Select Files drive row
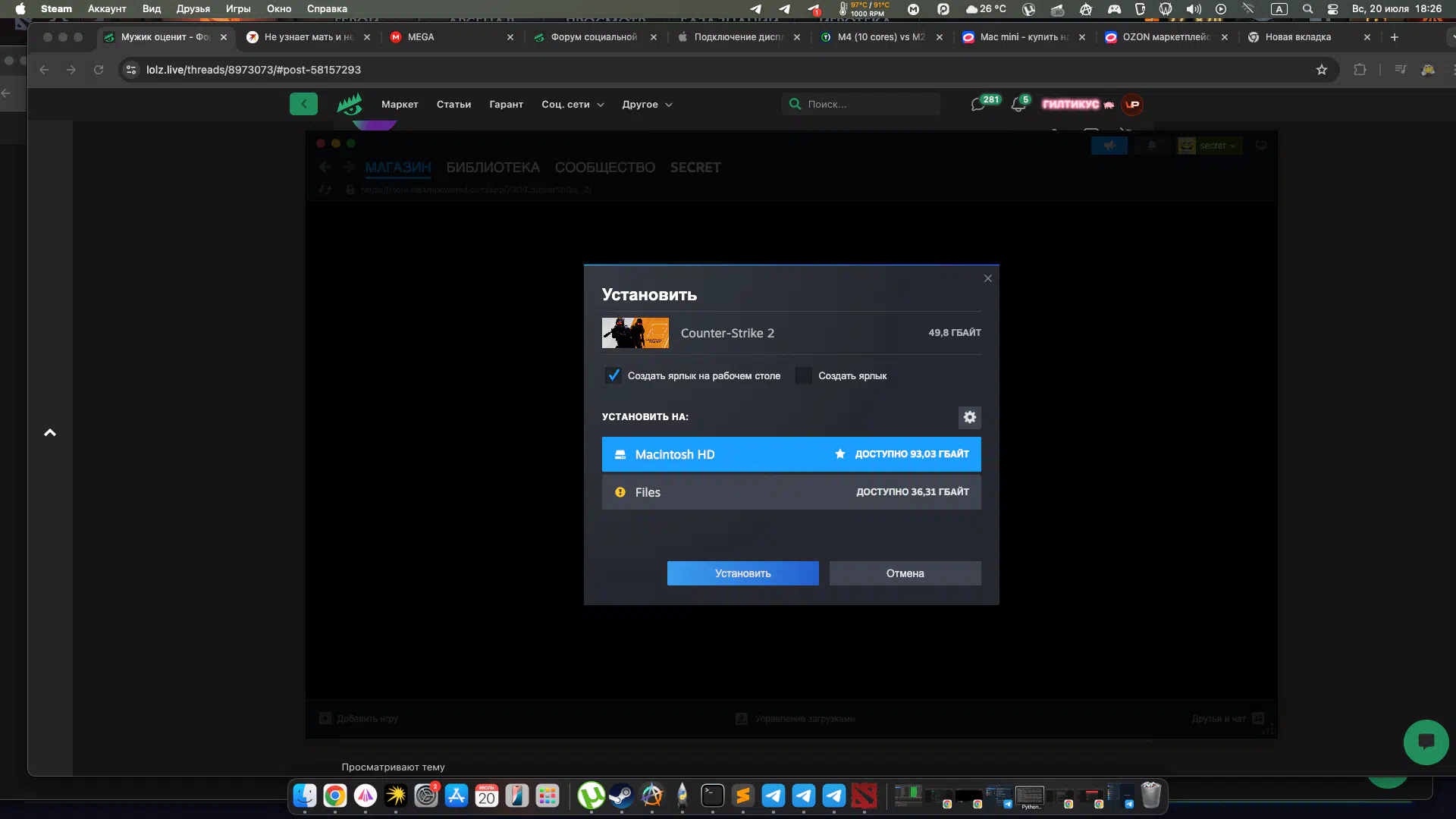This screenshot has height=819, width=1456. coord(791,492)
